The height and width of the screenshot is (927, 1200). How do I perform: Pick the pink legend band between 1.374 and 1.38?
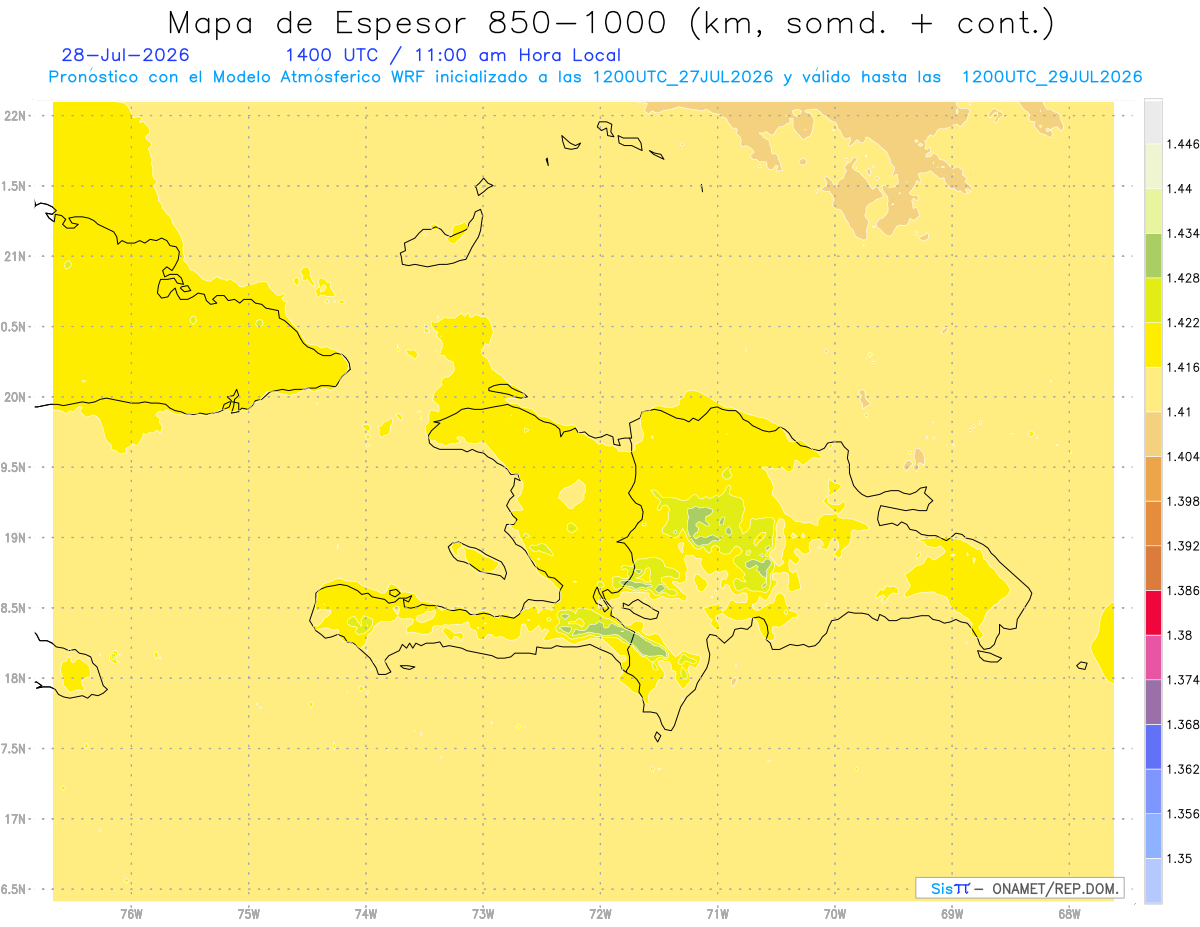point(1153,657)
